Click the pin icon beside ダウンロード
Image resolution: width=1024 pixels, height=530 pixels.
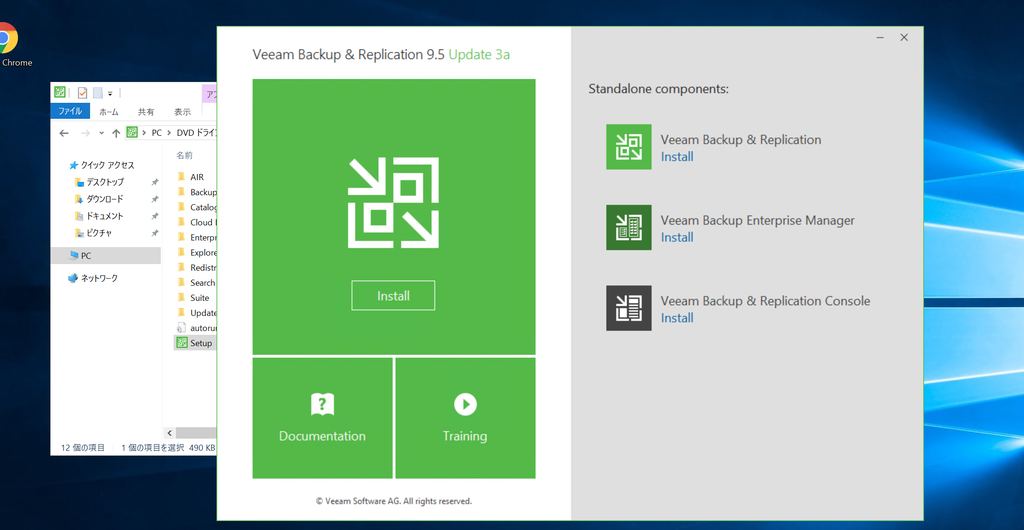click(155, 199)
